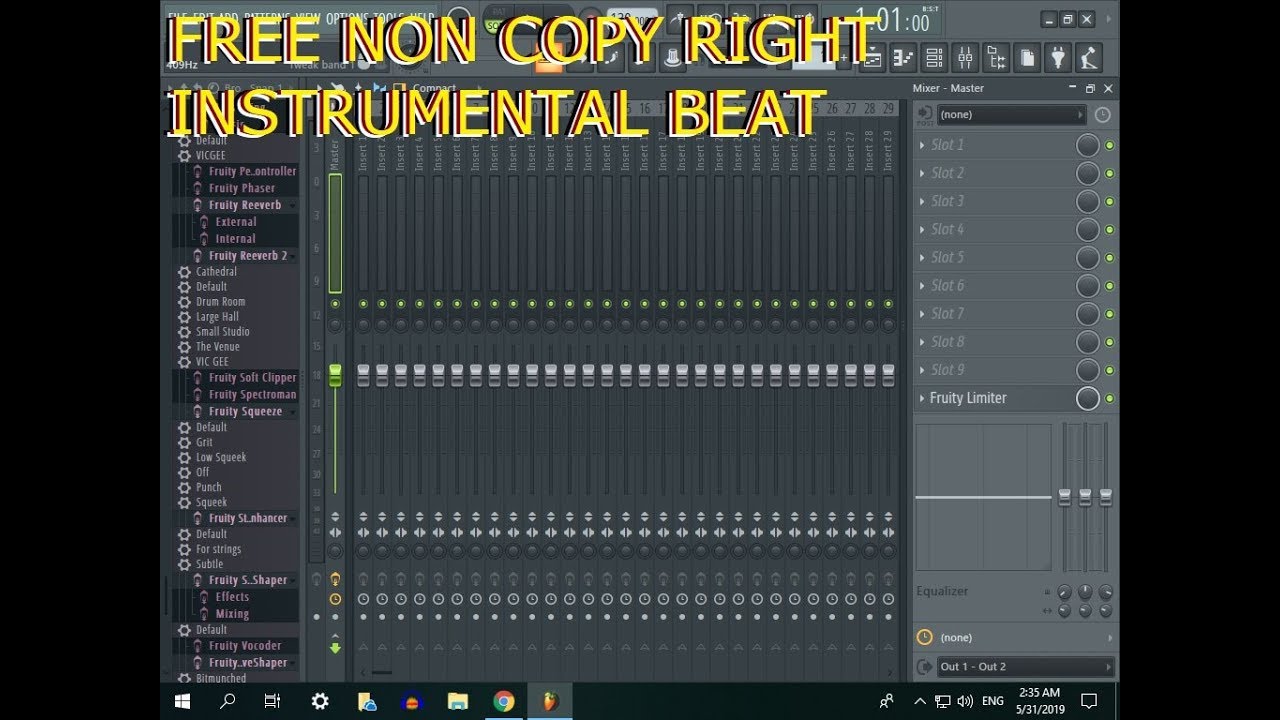
Task: Toggle Slot 6 enable LED
Action: [1109, 286]
